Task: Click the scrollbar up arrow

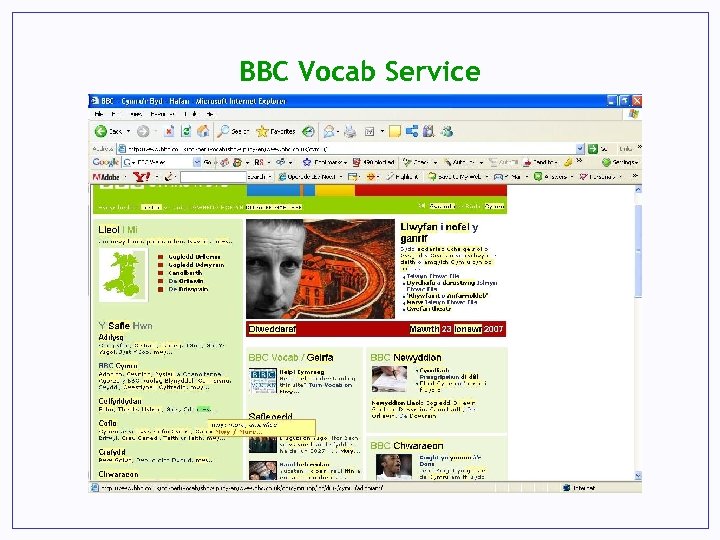Action: point(638,189)
